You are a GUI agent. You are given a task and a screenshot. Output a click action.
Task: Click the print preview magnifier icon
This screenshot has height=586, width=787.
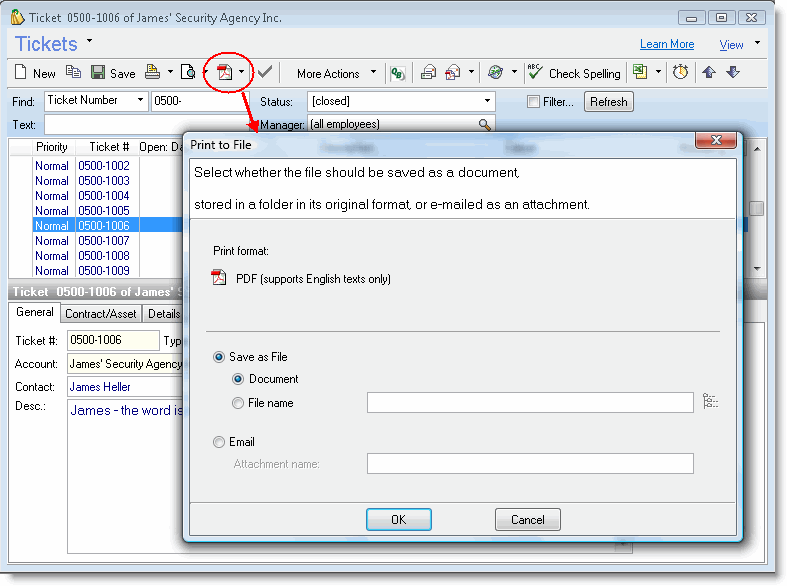click(187, 73)
